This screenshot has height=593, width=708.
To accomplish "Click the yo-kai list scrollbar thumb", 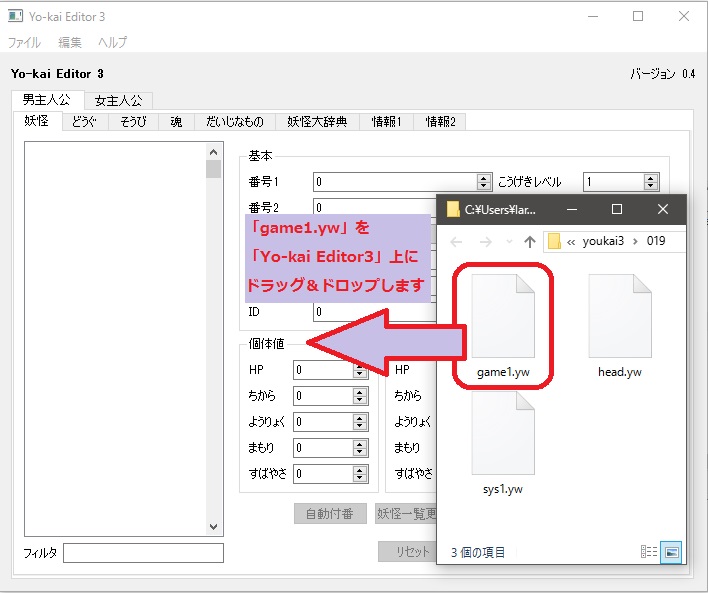I will coord(214,169).
